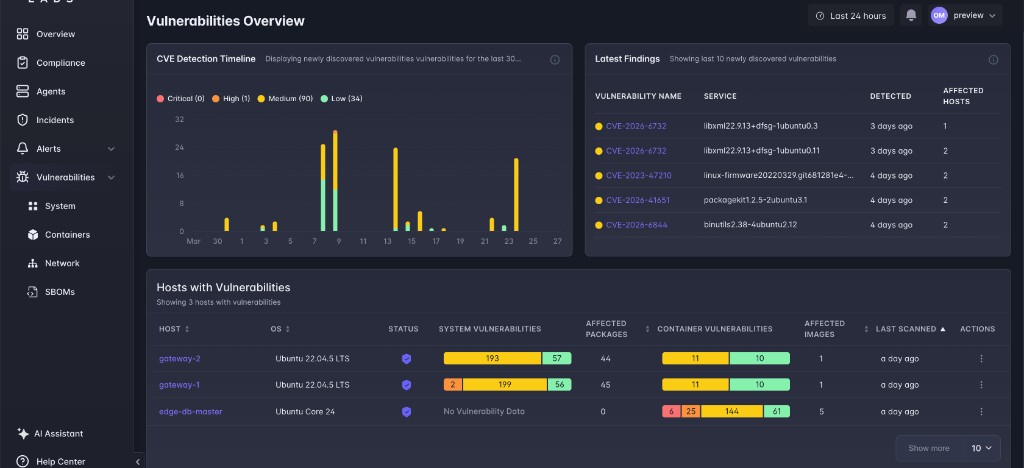Click the AI Assistant sparkle icon
1024x468 pixels.
point(23,433)
